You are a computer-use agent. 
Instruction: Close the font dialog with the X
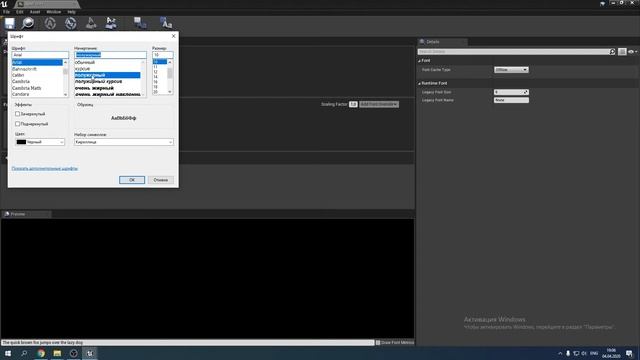[x=173, y=36]
